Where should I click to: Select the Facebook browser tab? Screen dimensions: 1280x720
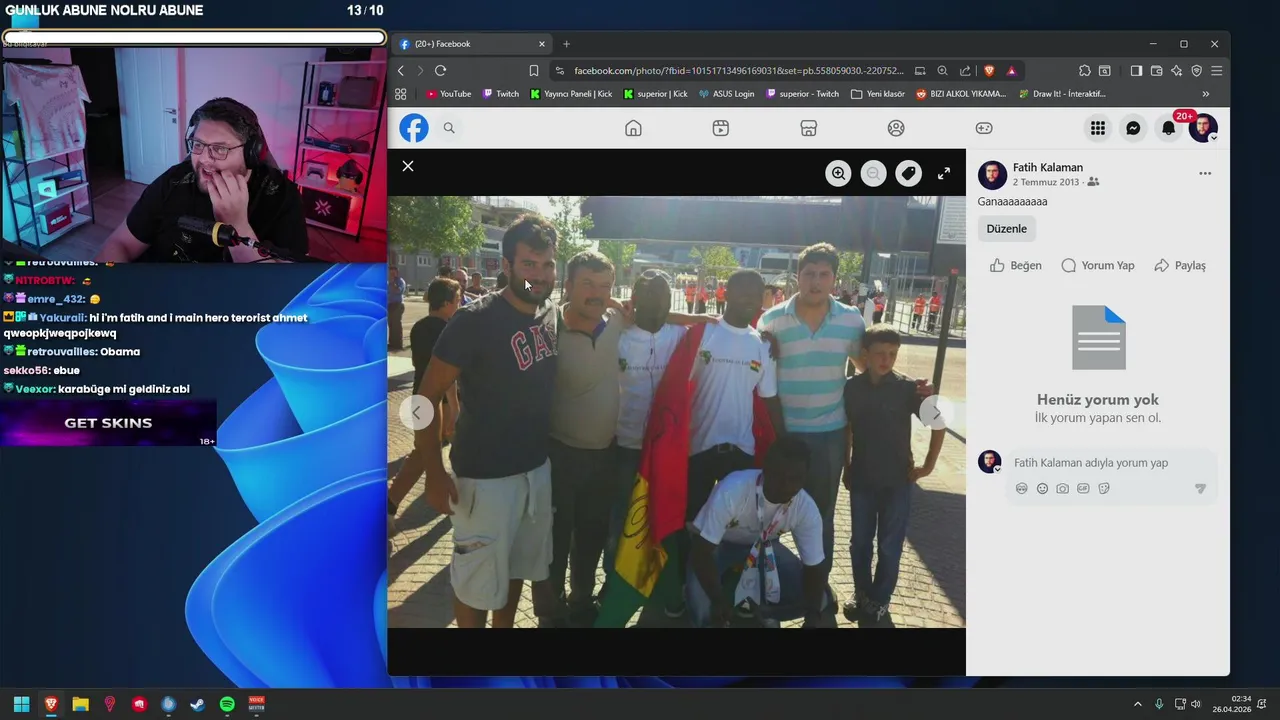click(x=470, y=44)
